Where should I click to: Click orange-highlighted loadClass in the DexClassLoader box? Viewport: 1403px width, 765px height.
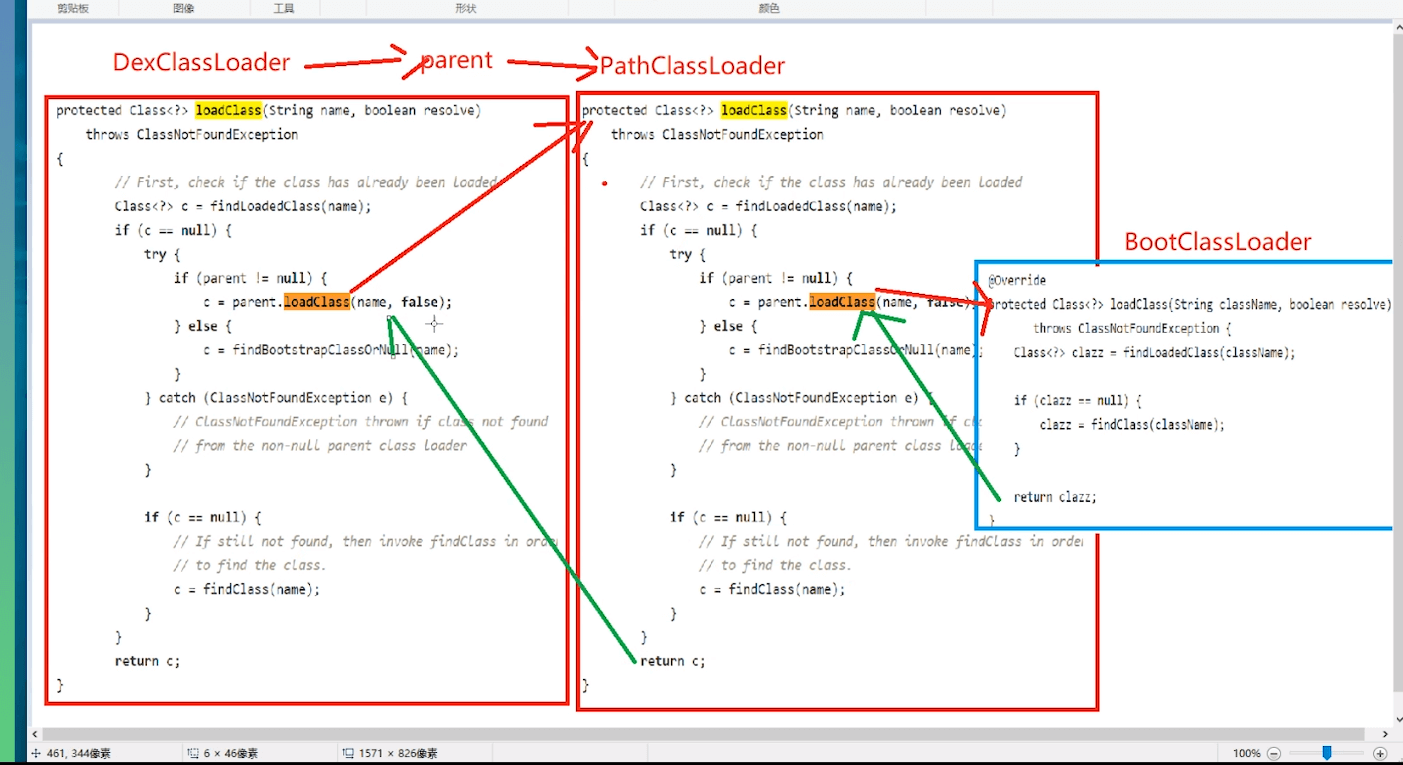point(317,302)
